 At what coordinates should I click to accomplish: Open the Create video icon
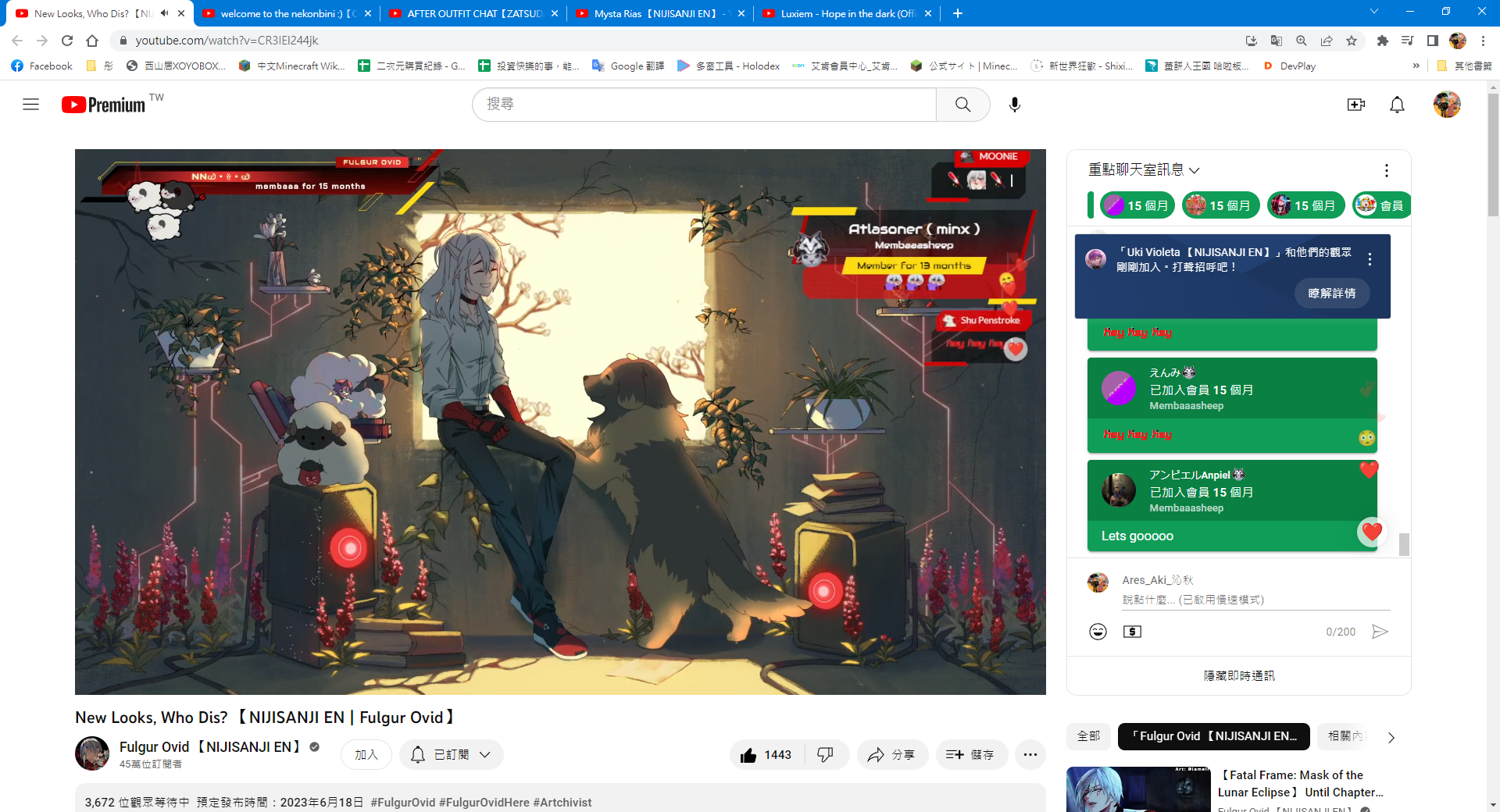[1355, 105]
